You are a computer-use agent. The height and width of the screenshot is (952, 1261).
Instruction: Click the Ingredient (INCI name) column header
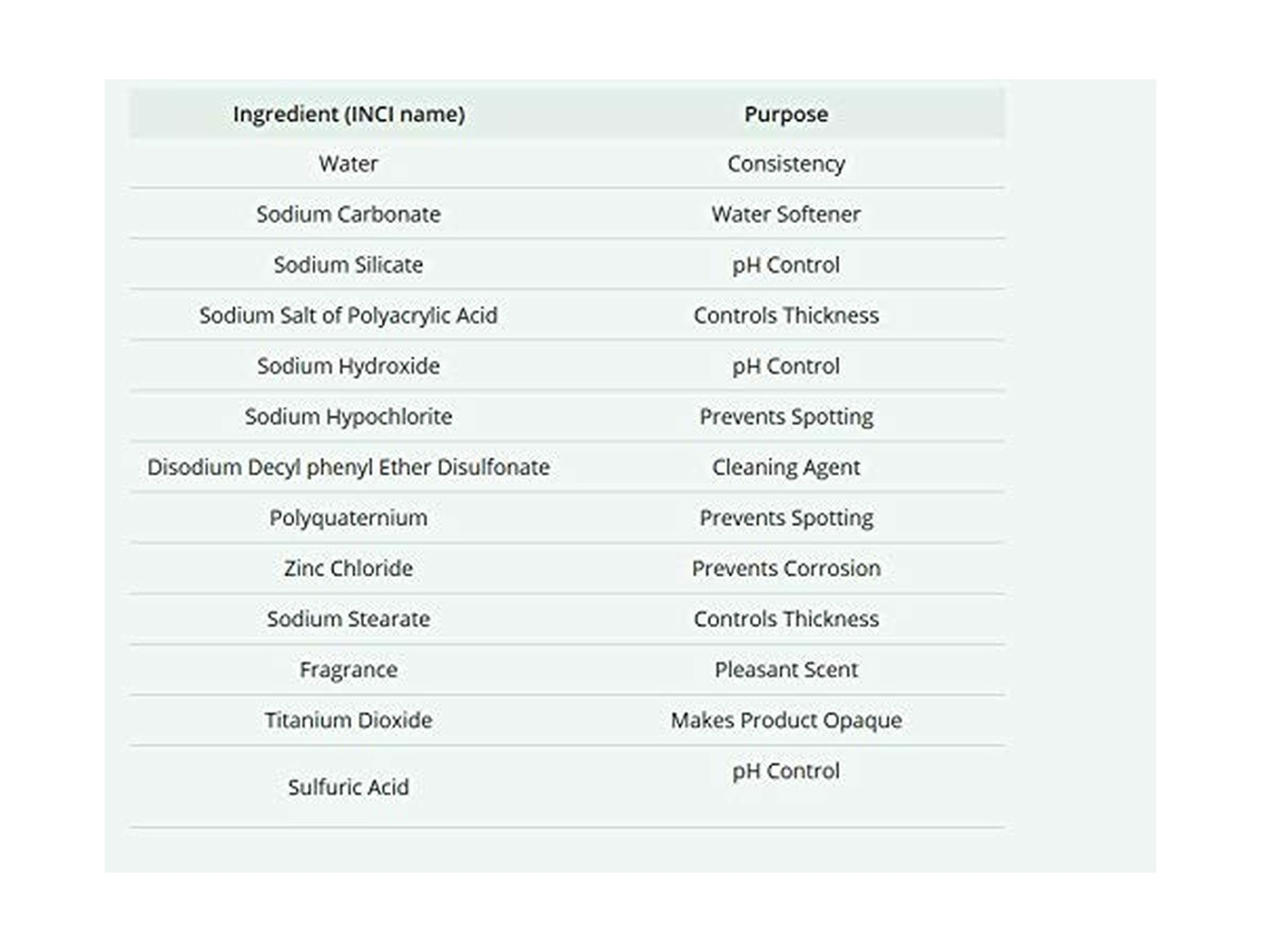[x=348, y=114]
